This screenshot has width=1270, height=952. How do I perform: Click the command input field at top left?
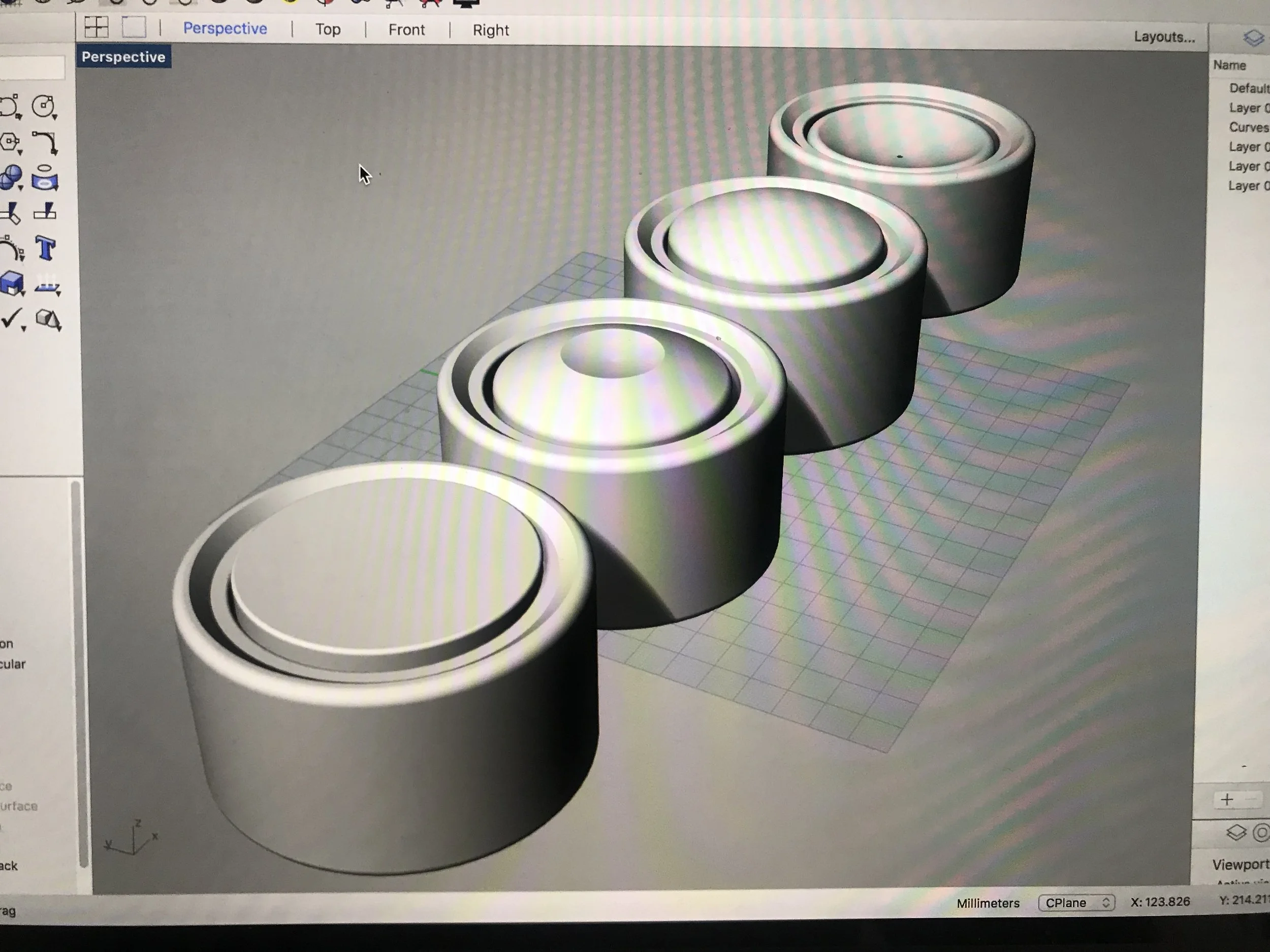[x=32, y=68]
